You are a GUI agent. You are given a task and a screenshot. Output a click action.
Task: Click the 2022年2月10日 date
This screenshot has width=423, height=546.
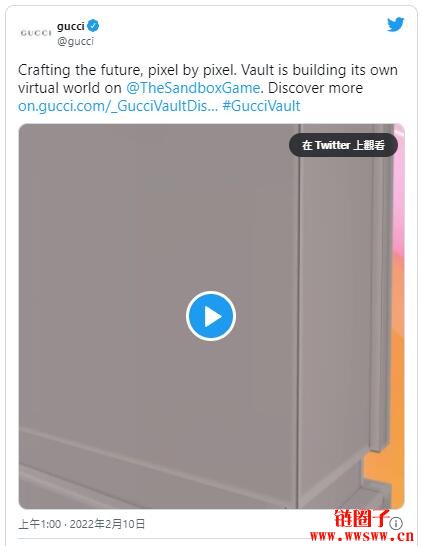(107, 524)
